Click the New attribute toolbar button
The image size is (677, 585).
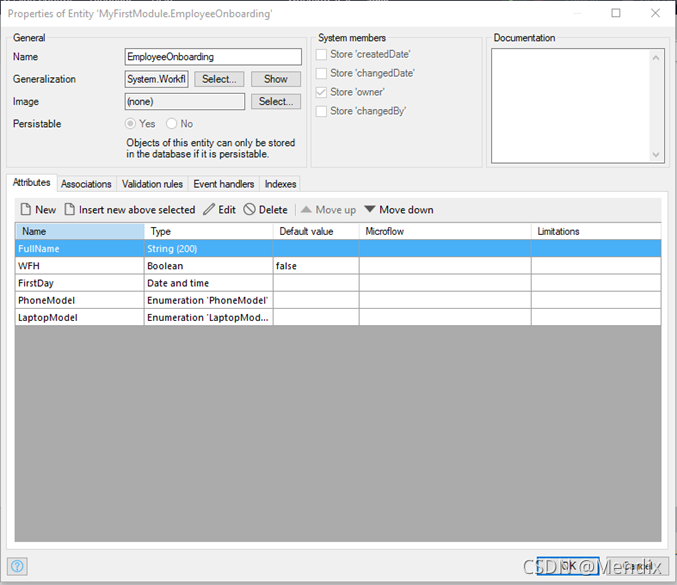tap(38, 210)
